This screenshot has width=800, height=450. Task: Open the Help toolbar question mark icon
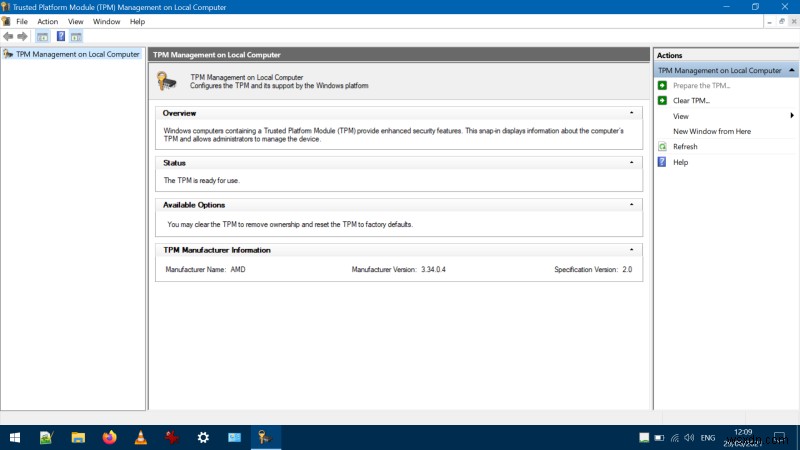(x=61, y=37)
